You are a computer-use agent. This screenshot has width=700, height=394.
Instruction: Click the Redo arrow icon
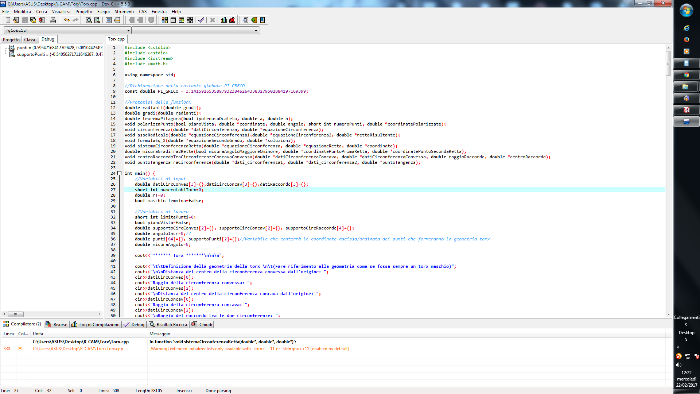tap(75, 20)
